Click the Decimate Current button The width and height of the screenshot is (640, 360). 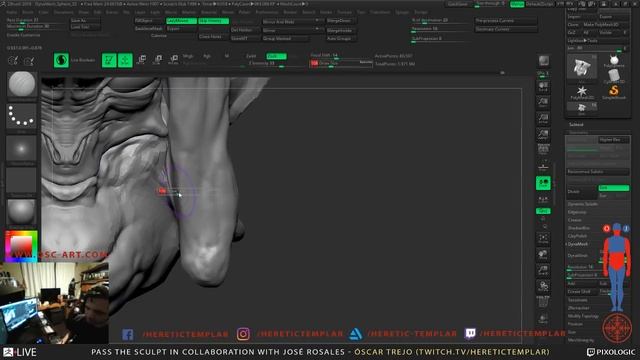click(505, 29)
